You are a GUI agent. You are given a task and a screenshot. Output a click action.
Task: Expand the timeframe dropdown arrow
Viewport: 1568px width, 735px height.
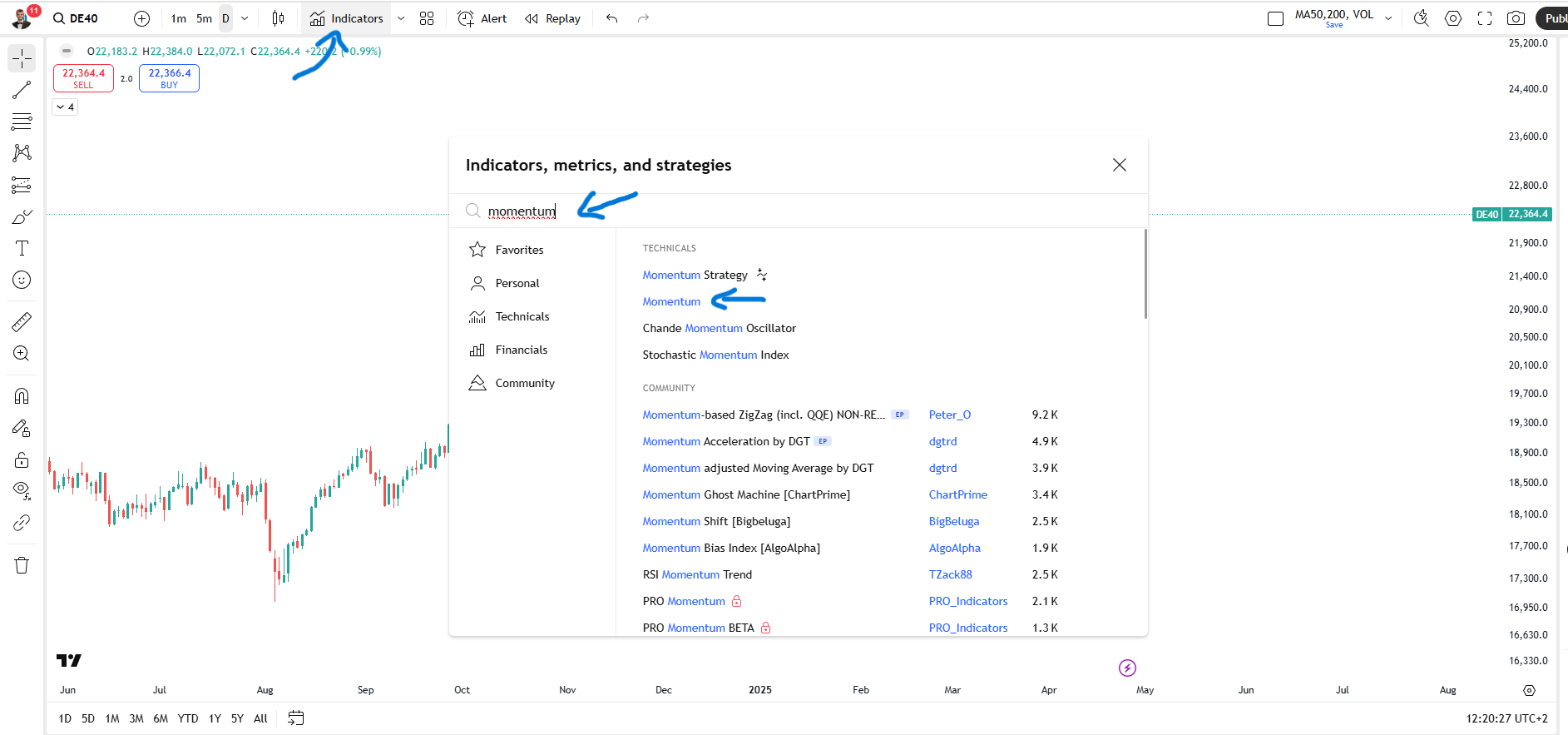245,18
